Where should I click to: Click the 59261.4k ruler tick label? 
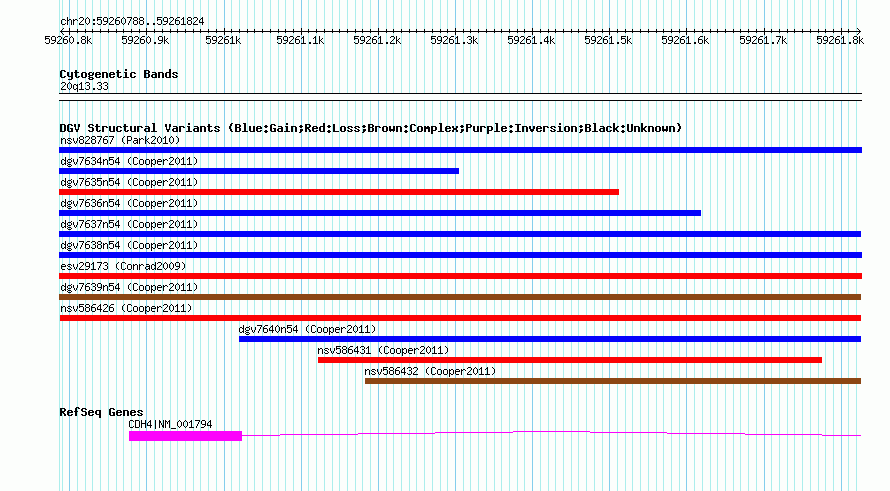click(x=531, y=40)
